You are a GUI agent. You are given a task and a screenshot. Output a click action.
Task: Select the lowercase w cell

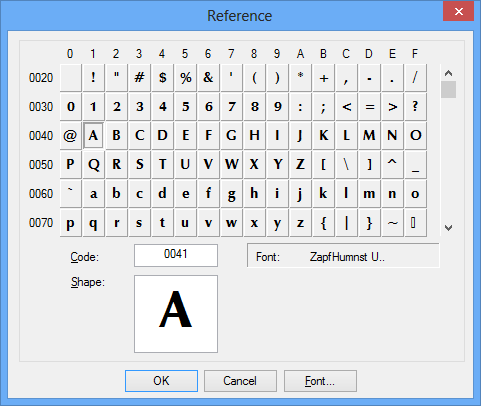231,223
